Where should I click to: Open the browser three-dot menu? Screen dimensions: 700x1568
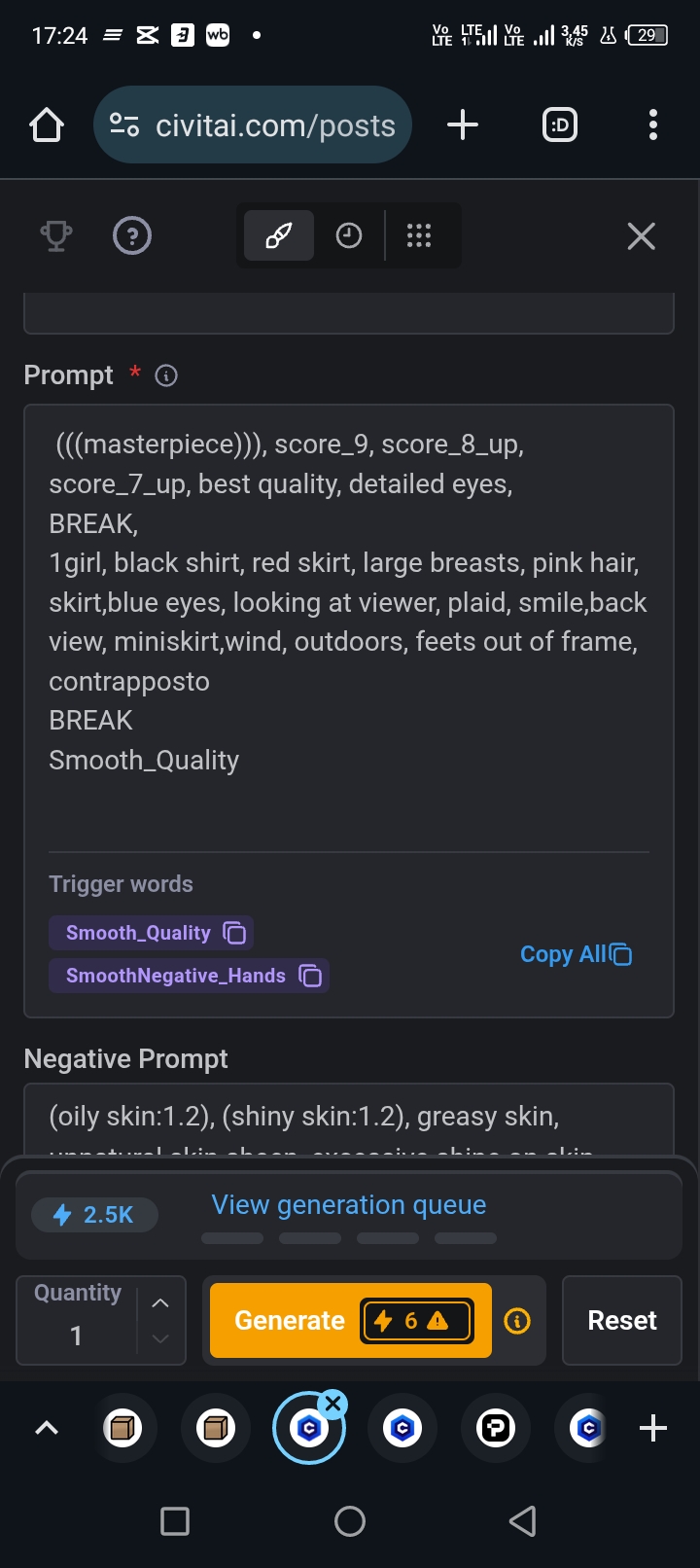click(652, 125)
